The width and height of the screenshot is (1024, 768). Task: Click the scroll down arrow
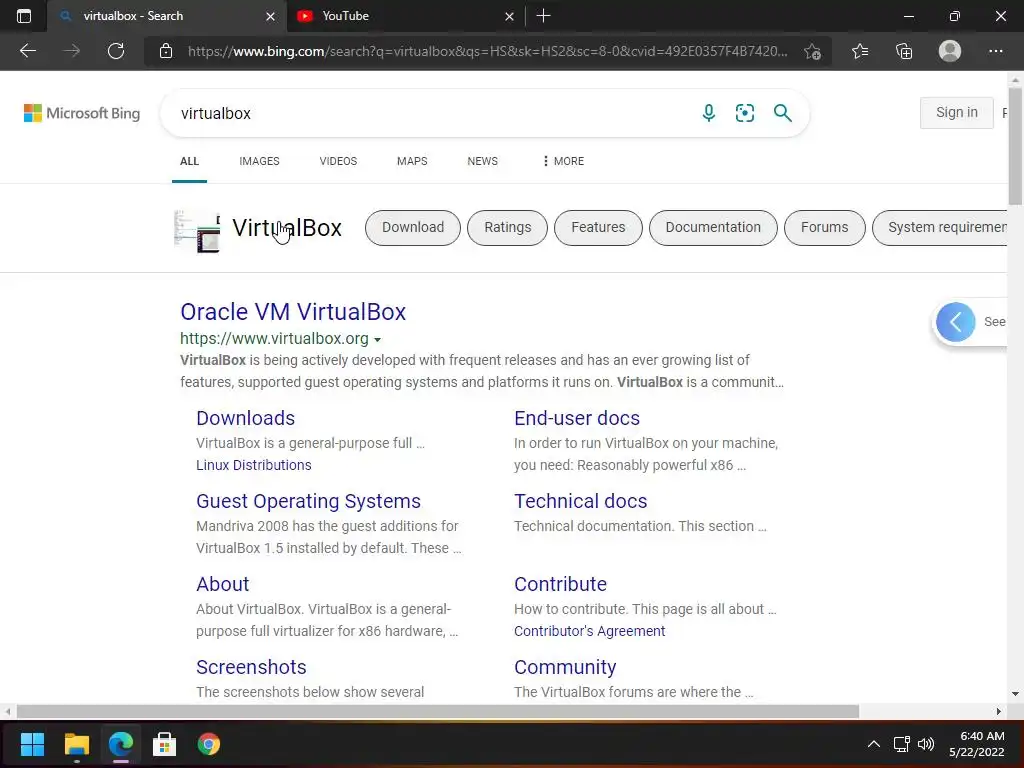1015,694
